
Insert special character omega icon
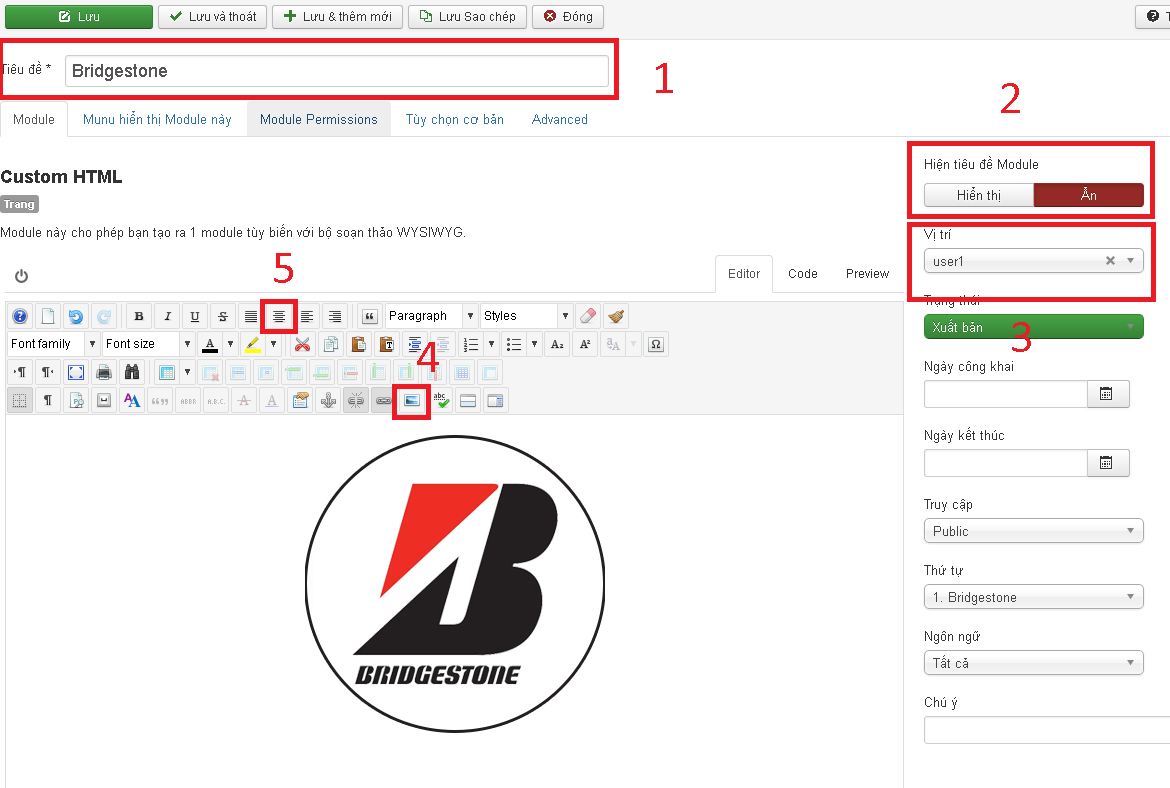pos(656,344)
